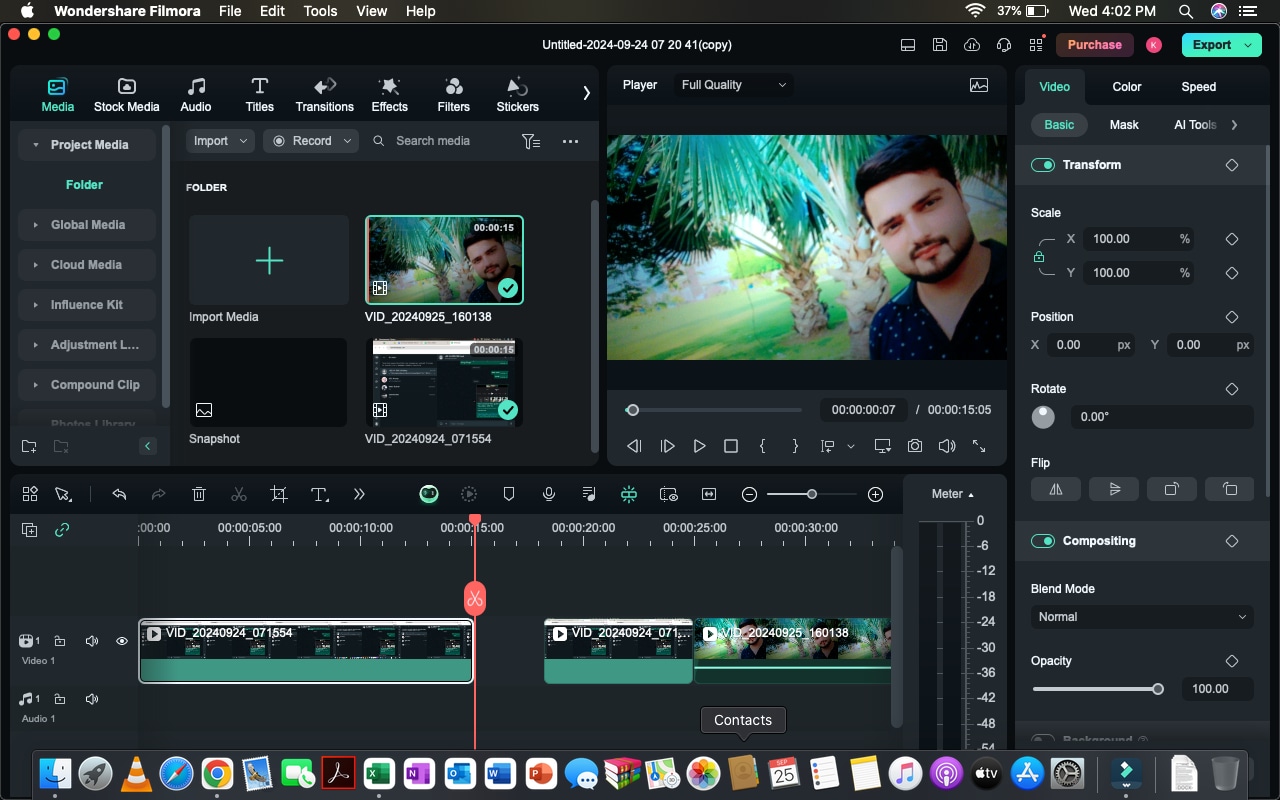The image size is (1280, 800).
Task: Open the Stickers tab
Action: tap(517, 95)
